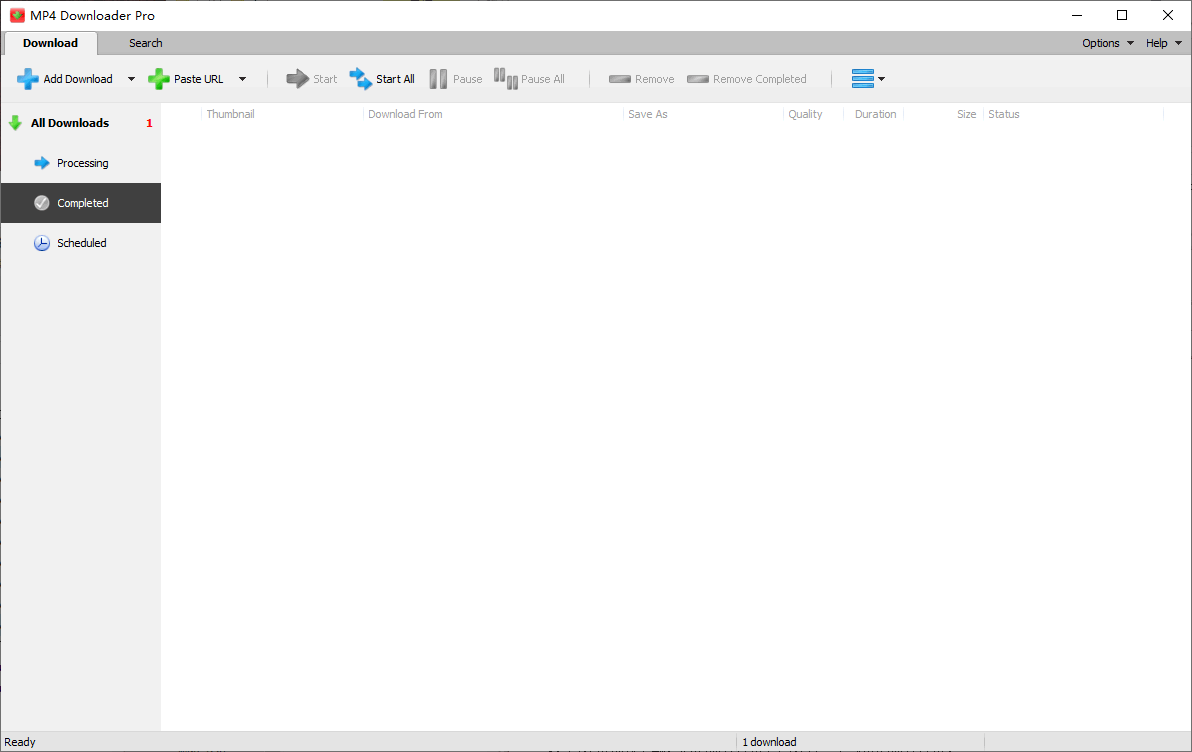Click the Pause bars icon
This screenshot has height=752, width=1192.
(438, 79)
